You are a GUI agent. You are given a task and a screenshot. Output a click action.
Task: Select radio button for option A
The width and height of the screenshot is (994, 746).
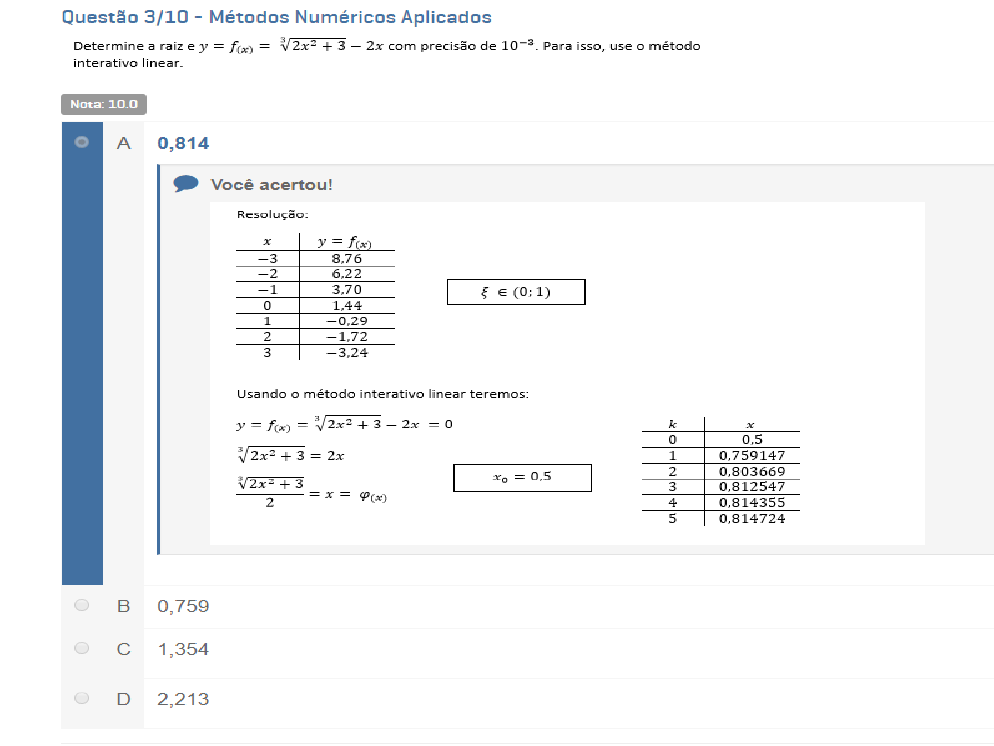click(x=82, y=143)
